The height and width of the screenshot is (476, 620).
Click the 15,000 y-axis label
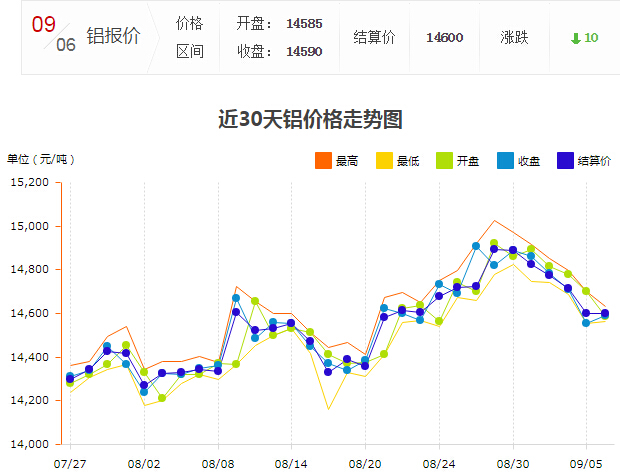[x=30, y=226]
